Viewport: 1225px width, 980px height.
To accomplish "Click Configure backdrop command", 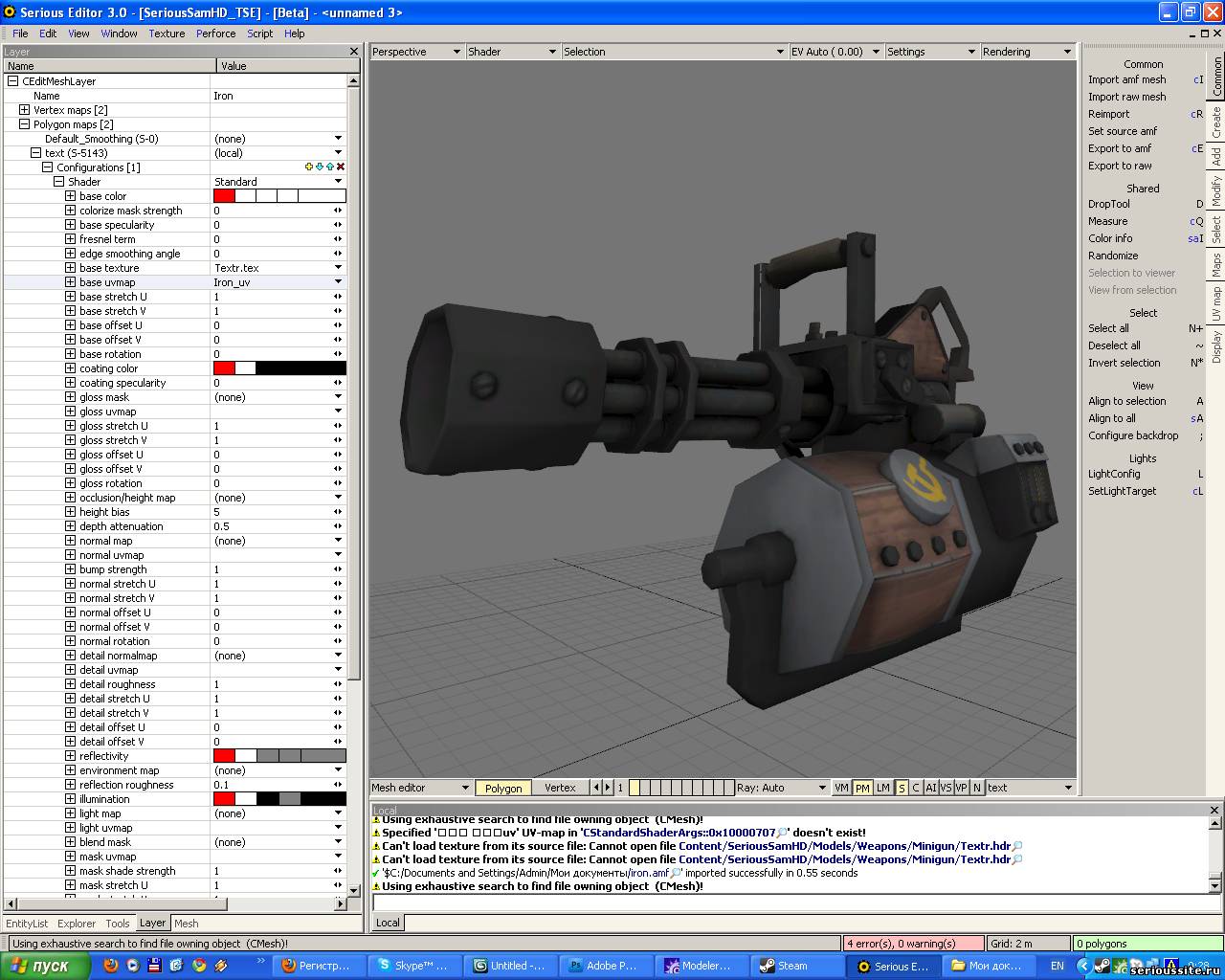I will (1133, 435).
